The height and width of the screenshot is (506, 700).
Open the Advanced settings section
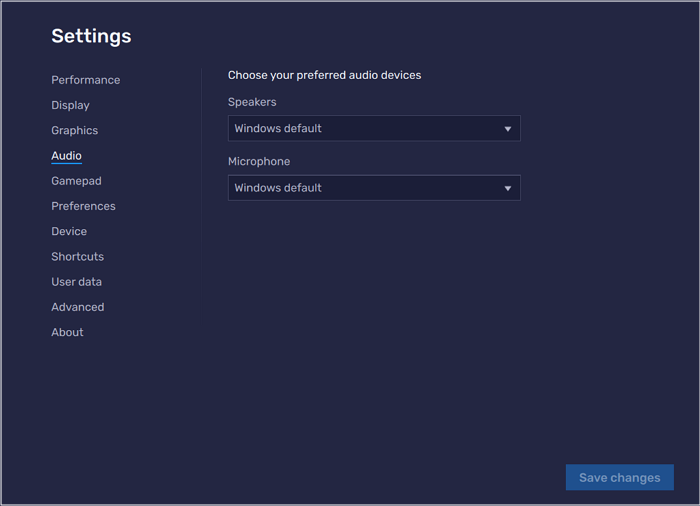pyautogui.click(x=77, y=307)
